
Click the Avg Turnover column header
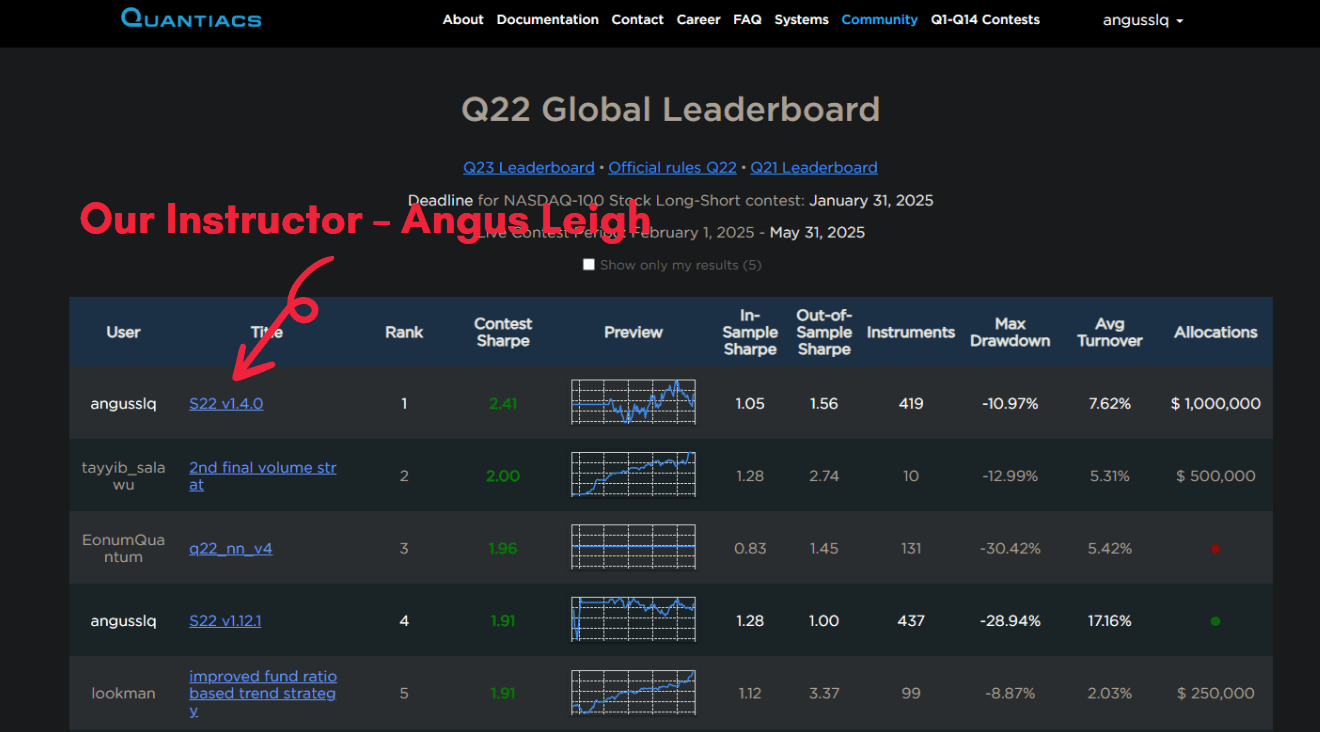pyautogui.click(x=1110, y=332)
